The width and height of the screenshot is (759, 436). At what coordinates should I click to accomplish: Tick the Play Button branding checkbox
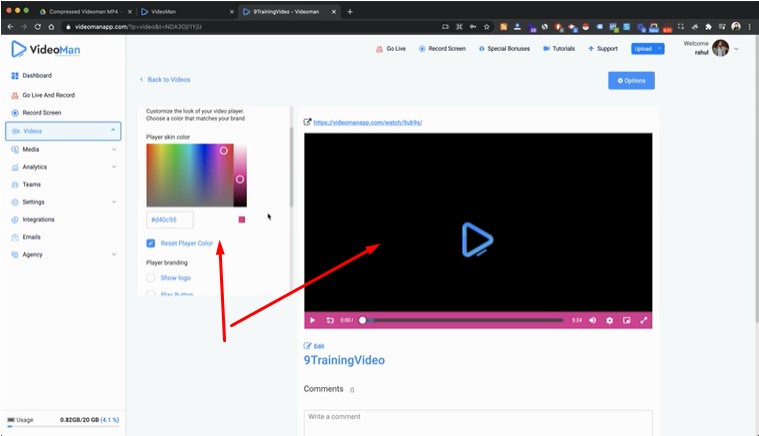[151, 294]
